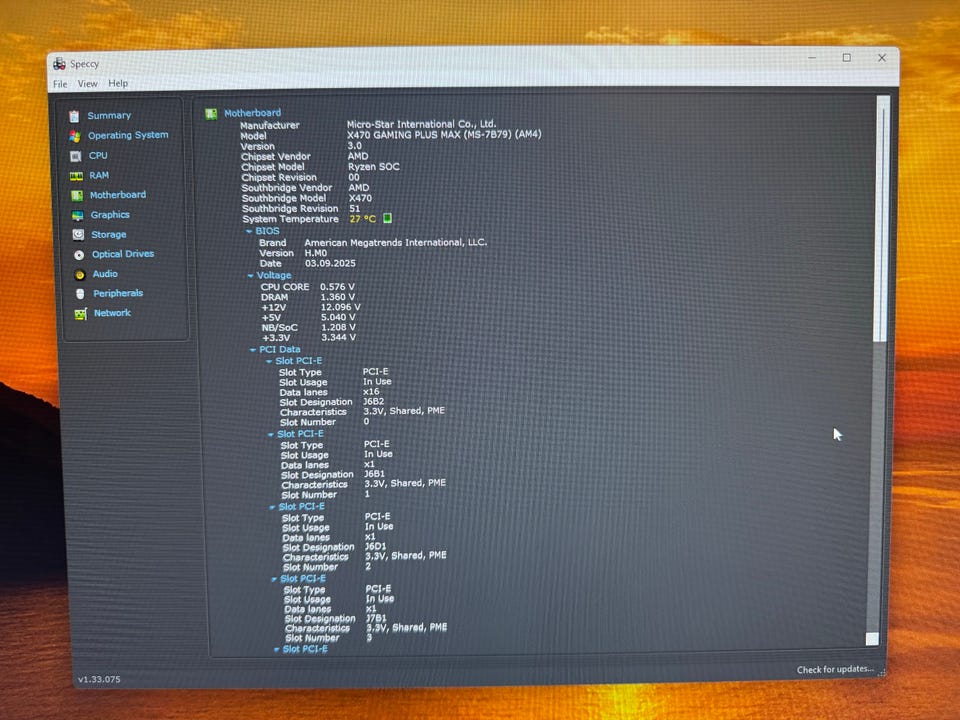Collapse Slot PCI-E with designation J6B1

click(x=270, y=435)
